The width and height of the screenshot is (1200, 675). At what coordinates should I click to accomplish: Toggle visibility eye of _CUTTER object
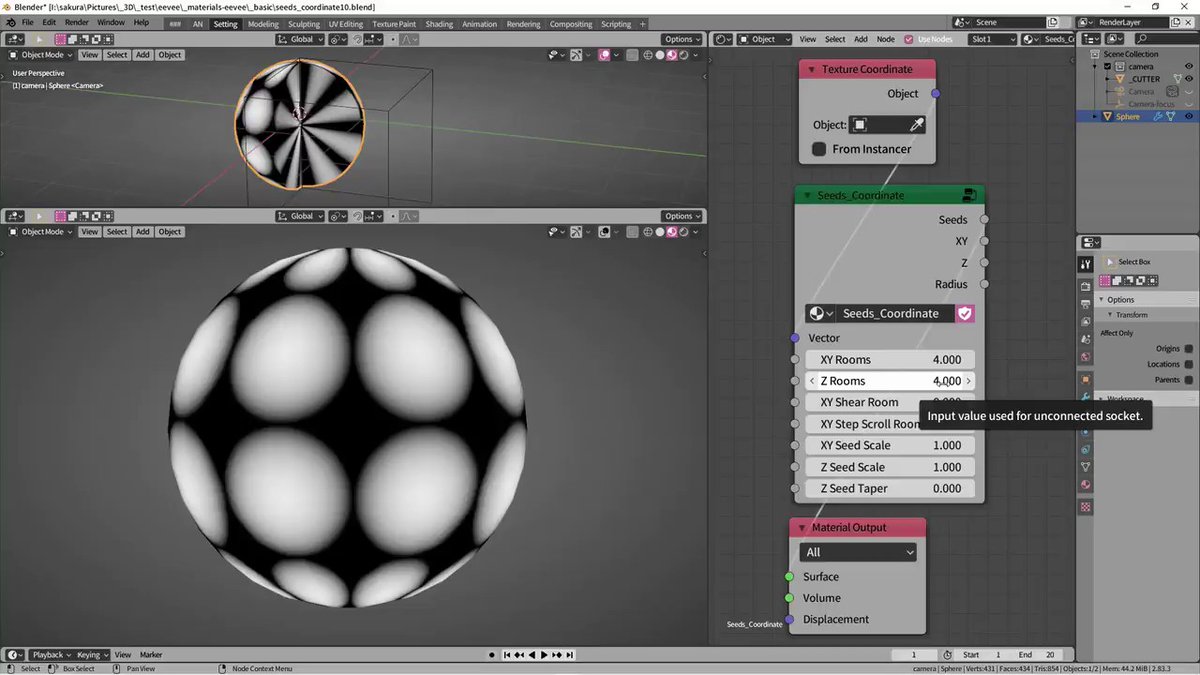(x=1189, y=79)
